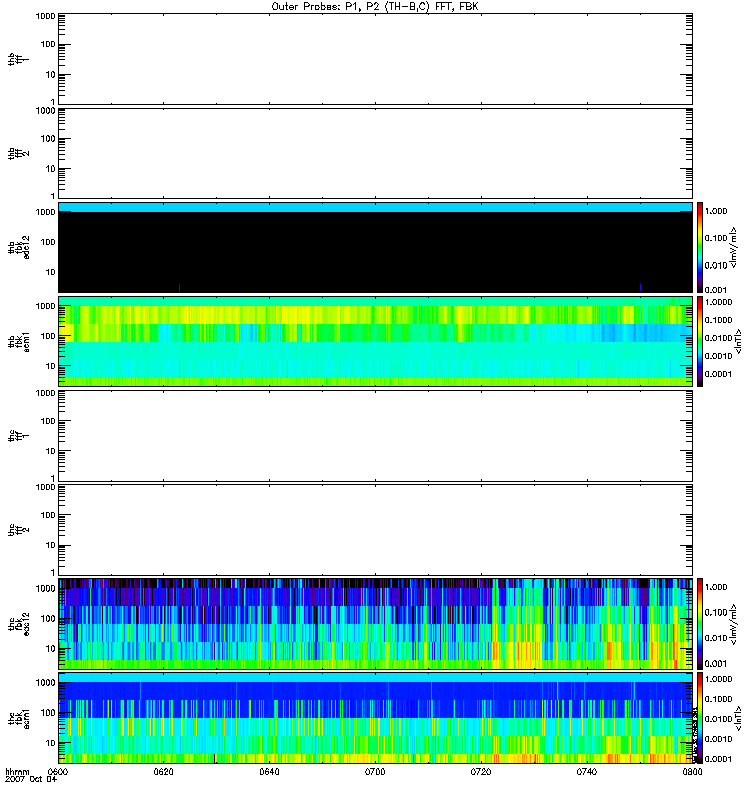
Task: Click the 0.001 value on thc edc12 color bar
Action: (x=716, y=664)
